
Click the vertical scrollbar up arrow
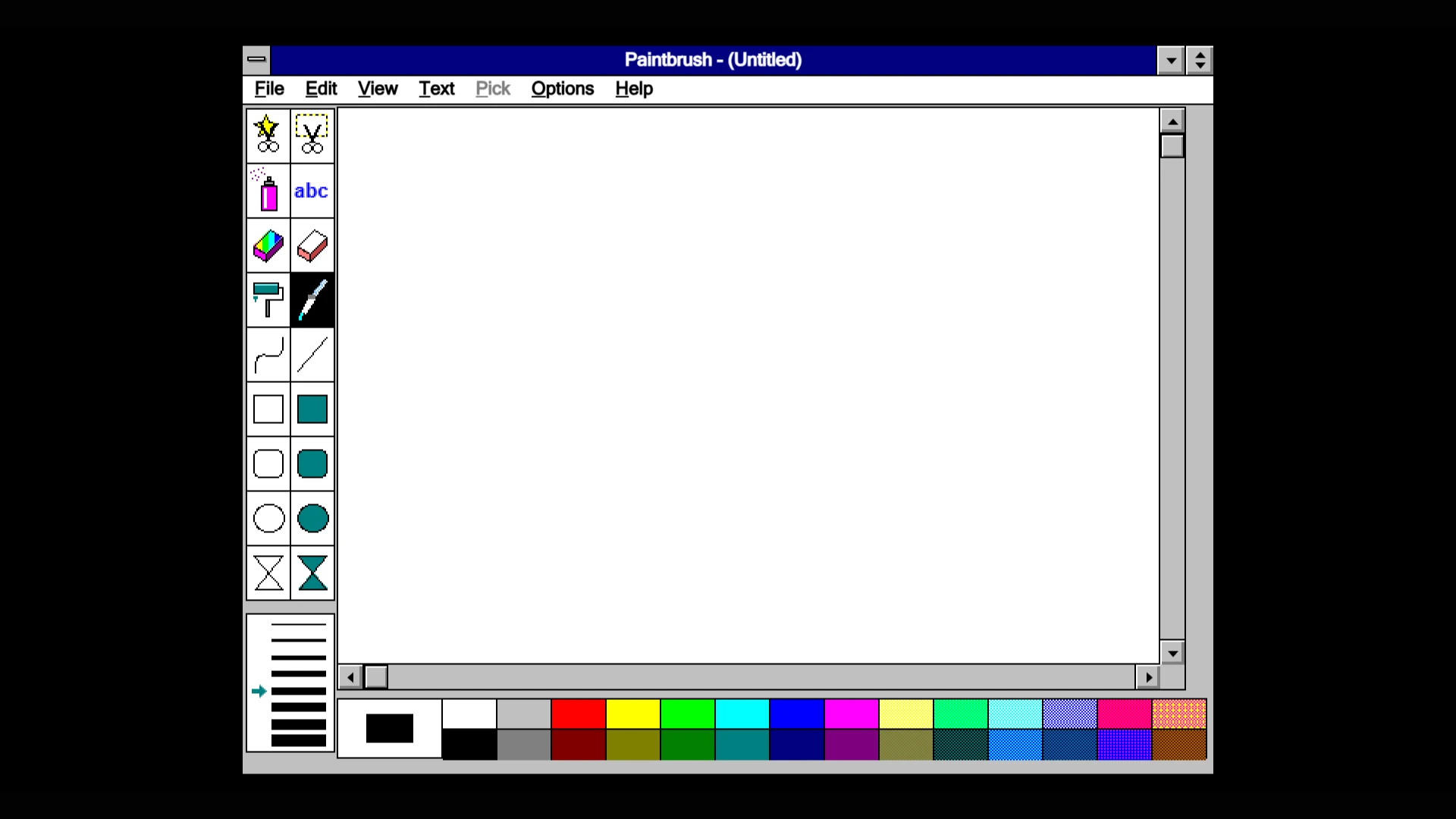(1172, 121)
